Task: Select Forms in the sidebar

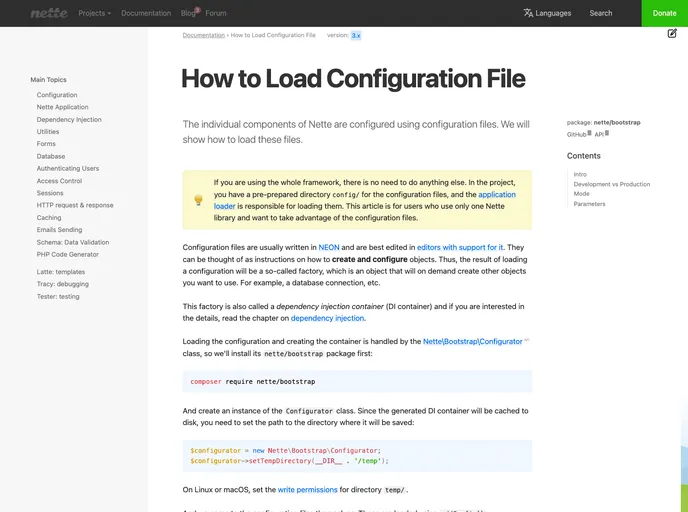Action: point(46,144)
